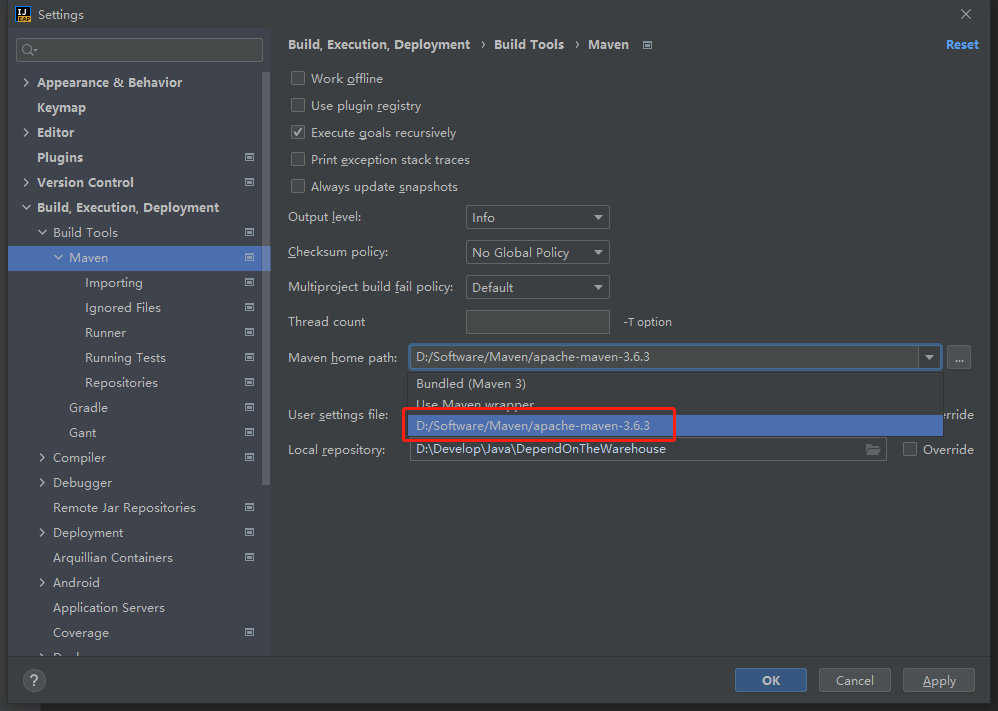Check Override for Local repository
Viewport: 998px width, 711px height.
pyautogui.click(x=910, y=449)
